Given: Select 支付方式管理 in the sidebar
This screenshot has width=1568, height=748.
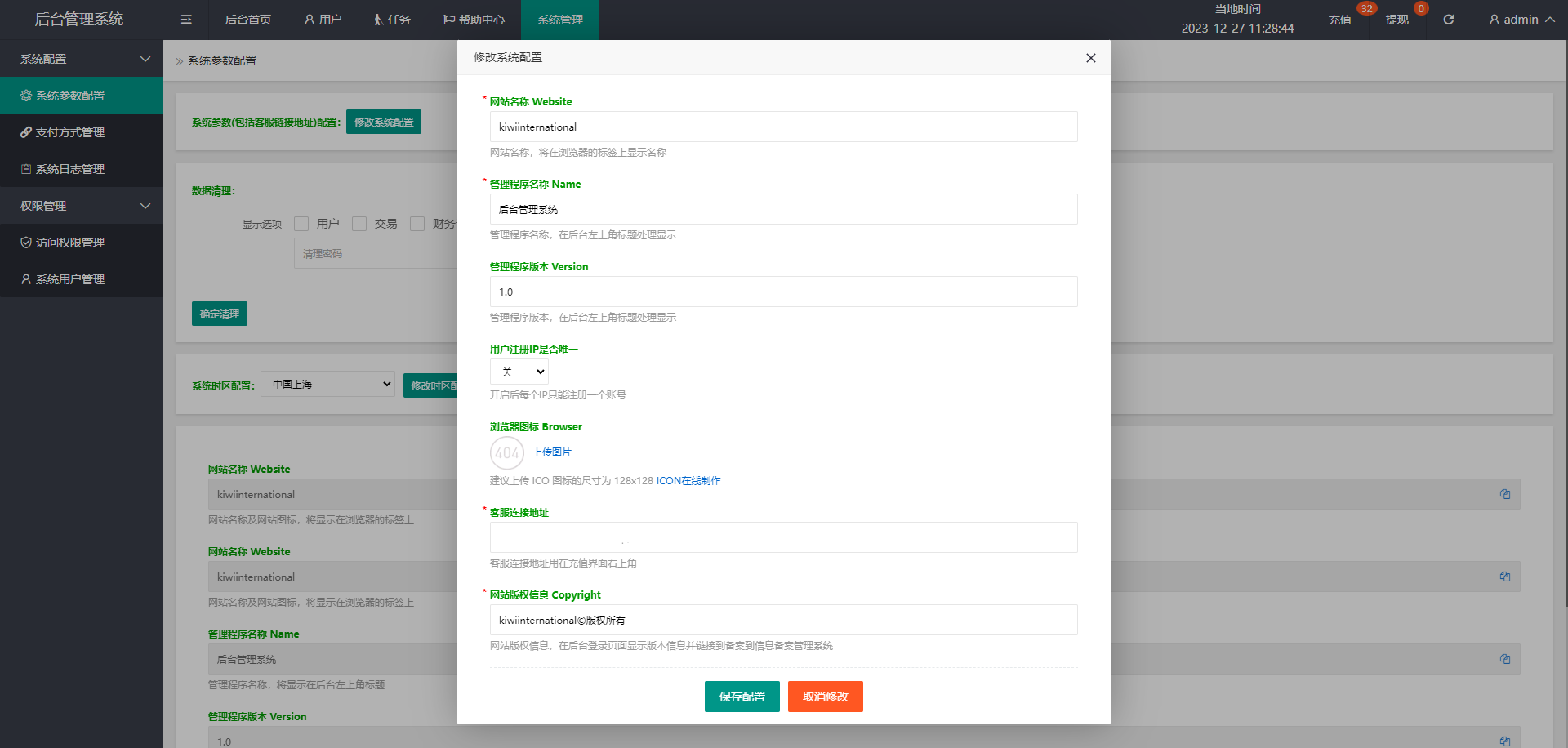Looking at the screenshot, I should coord(70,132).
